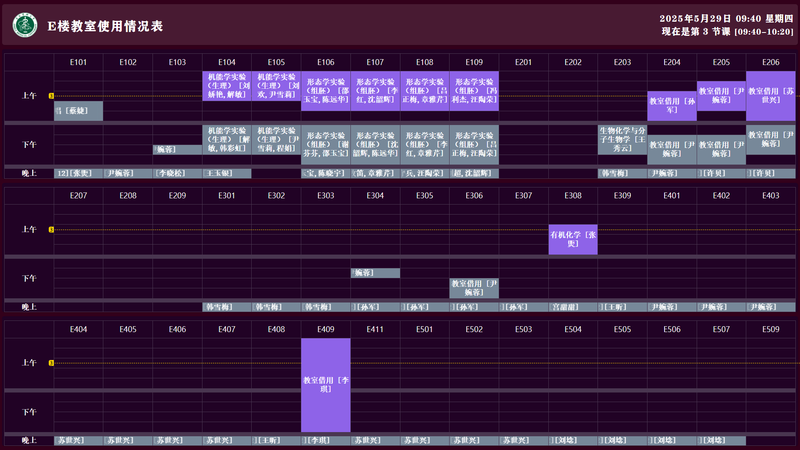Click the yellow time marker in first section
The image size is (800, 450).
(x=51, y=96)
